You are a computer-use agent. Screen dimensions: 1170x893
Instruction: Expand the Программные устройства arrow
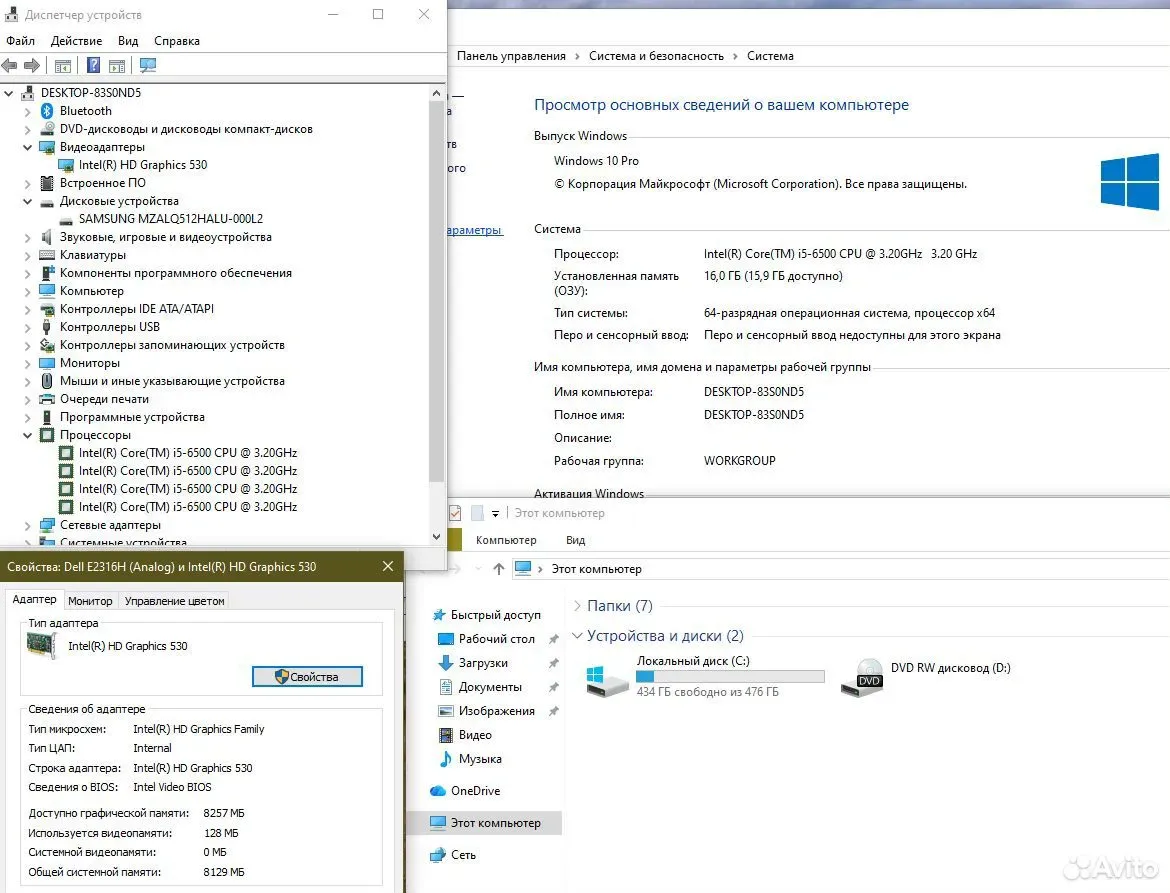pos(28,417)
